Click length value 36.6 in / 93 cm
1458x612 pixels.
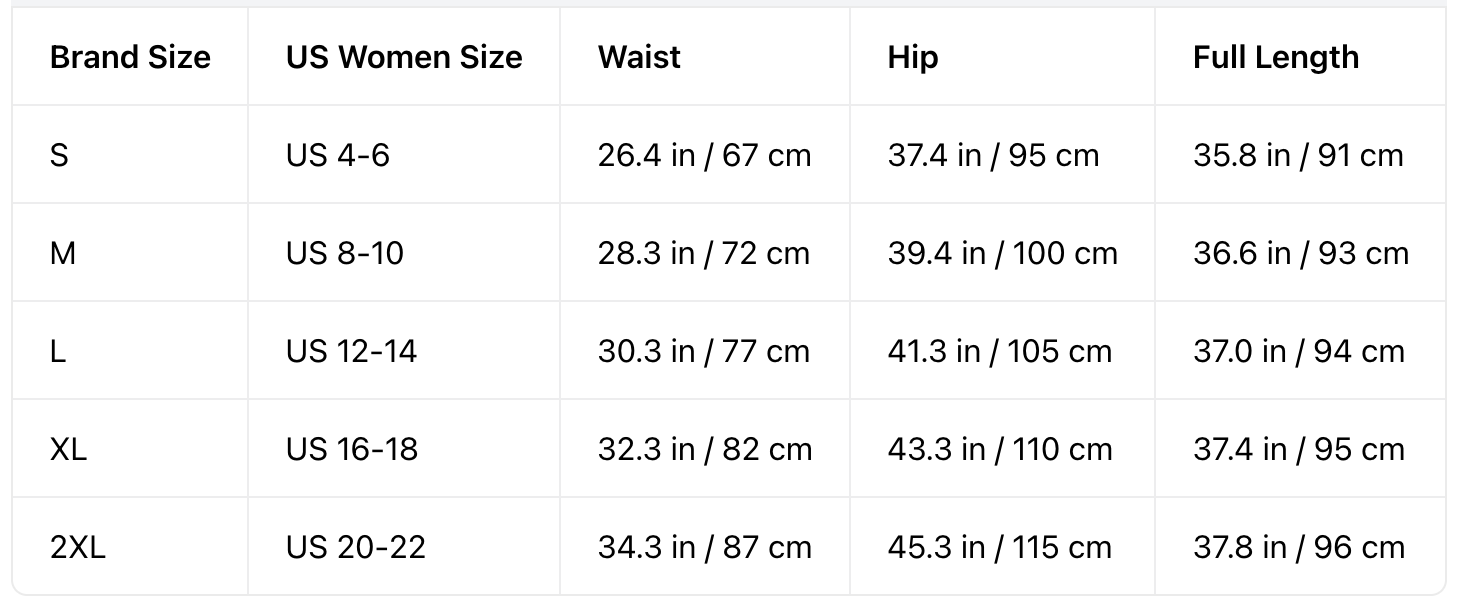click(1301, 253)
